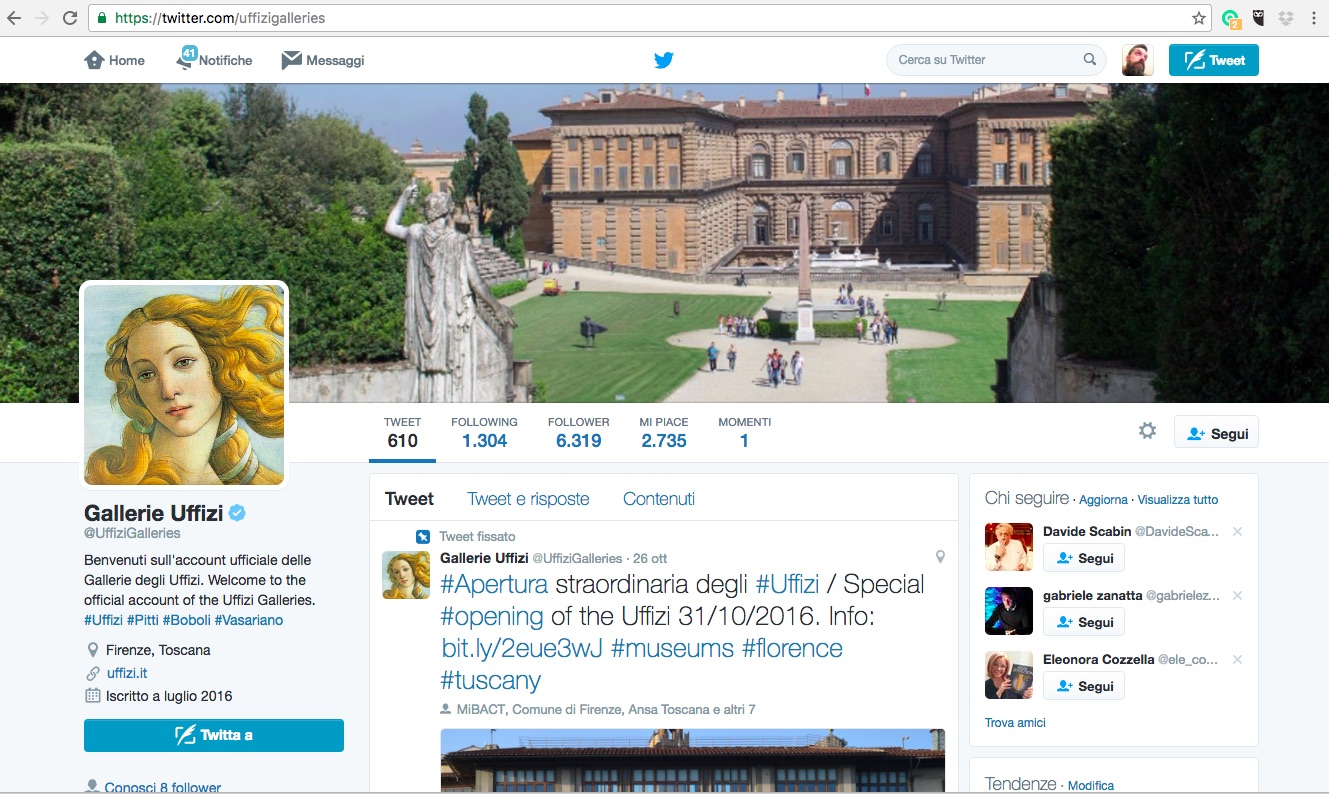Select the Tweet timeline tab
The width and height of the screenshot is (1329, 794).
tap(410, 499)
